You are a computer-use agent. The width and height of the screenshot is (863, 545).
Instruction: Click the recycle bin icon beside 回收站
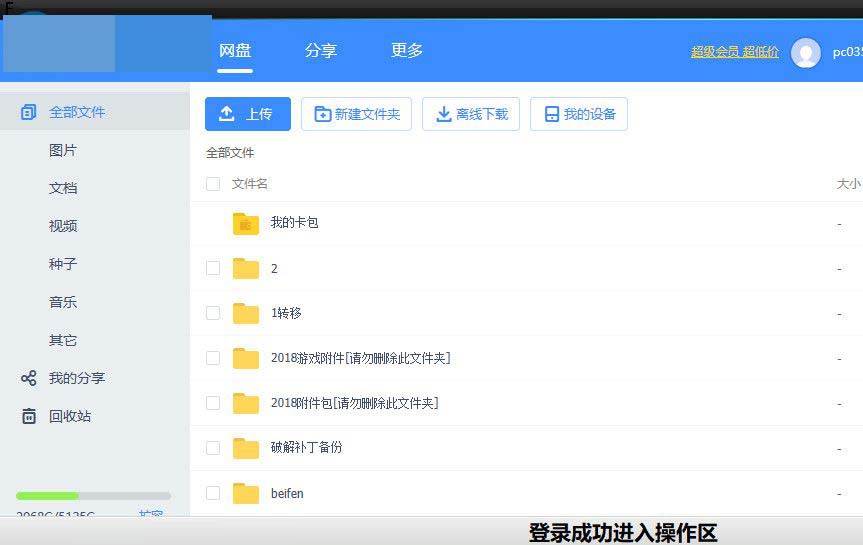[29, 416]
